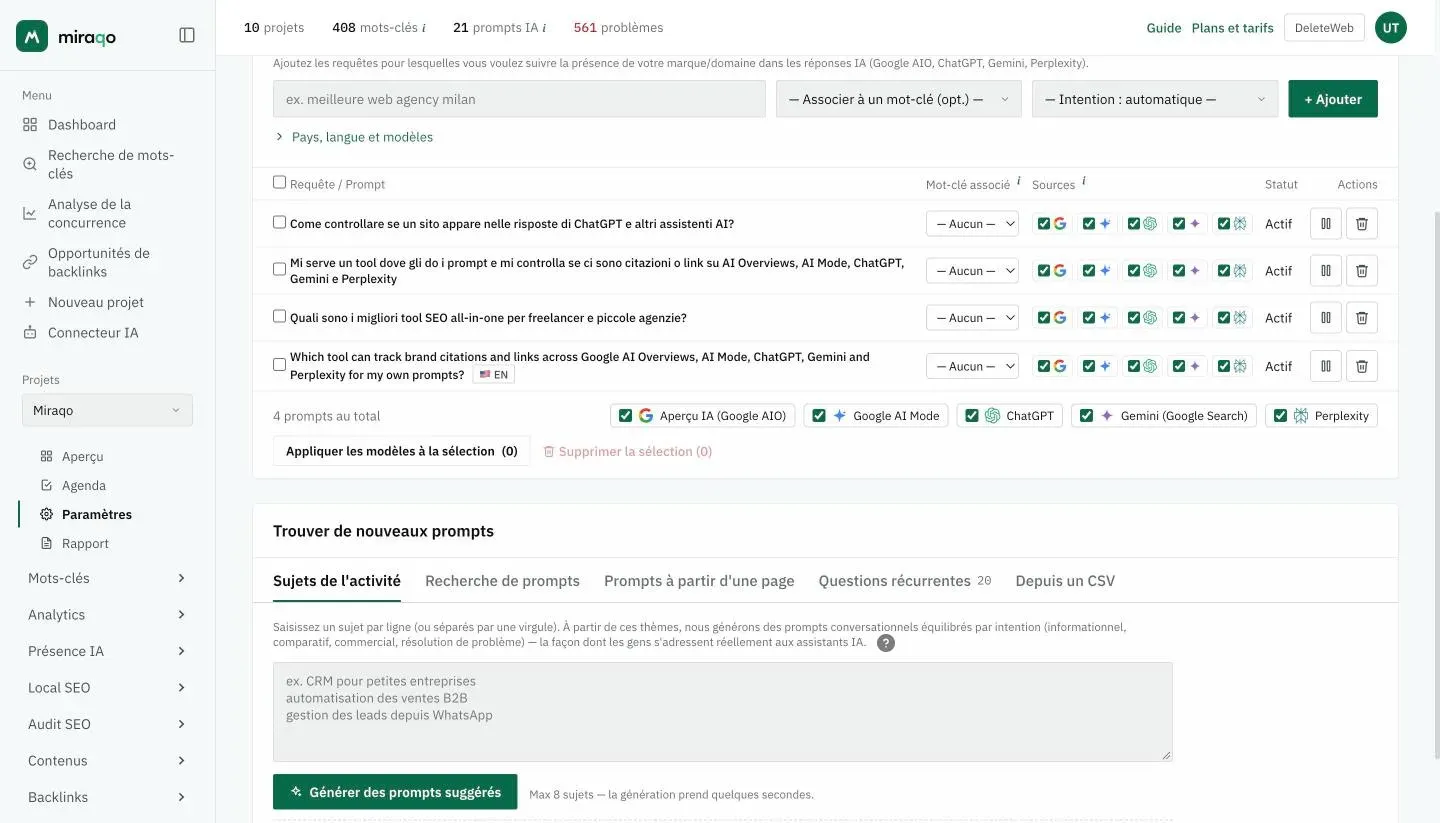
Task: Click the activity subjects textarea
Action: point(723,712)
